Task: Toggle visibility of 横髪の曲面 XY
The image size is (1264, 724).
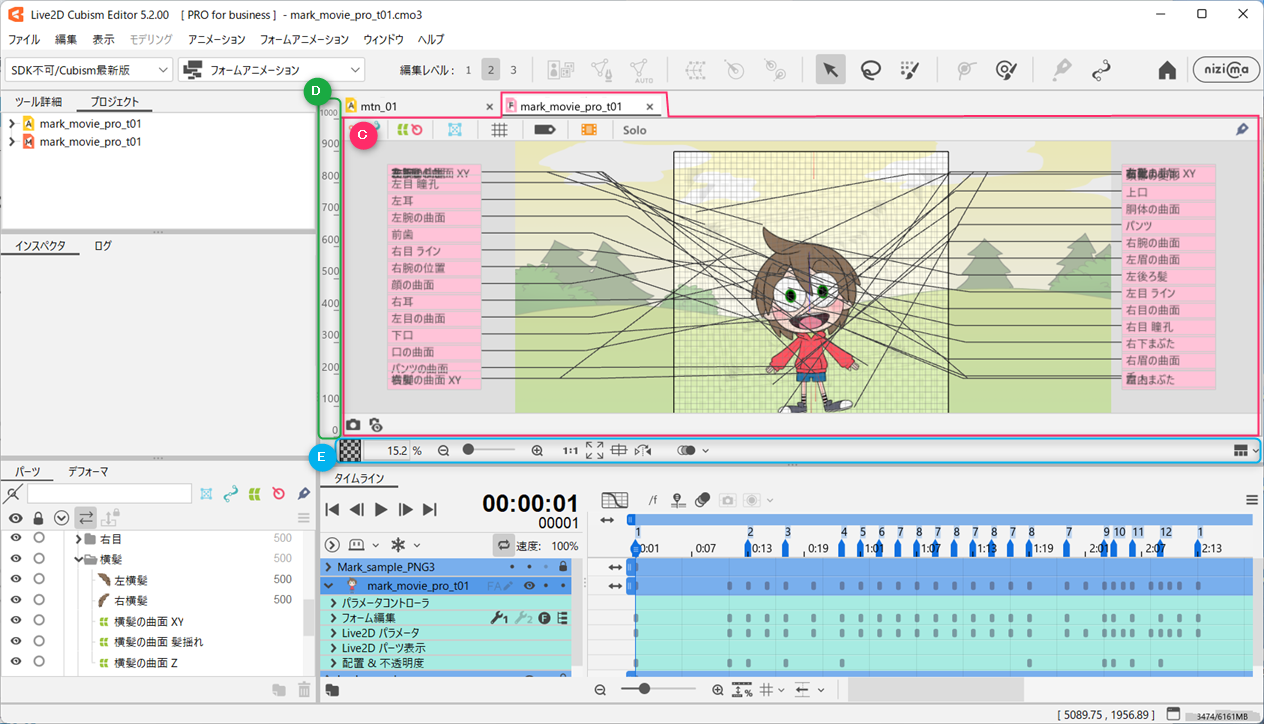Action: (15, 621)
